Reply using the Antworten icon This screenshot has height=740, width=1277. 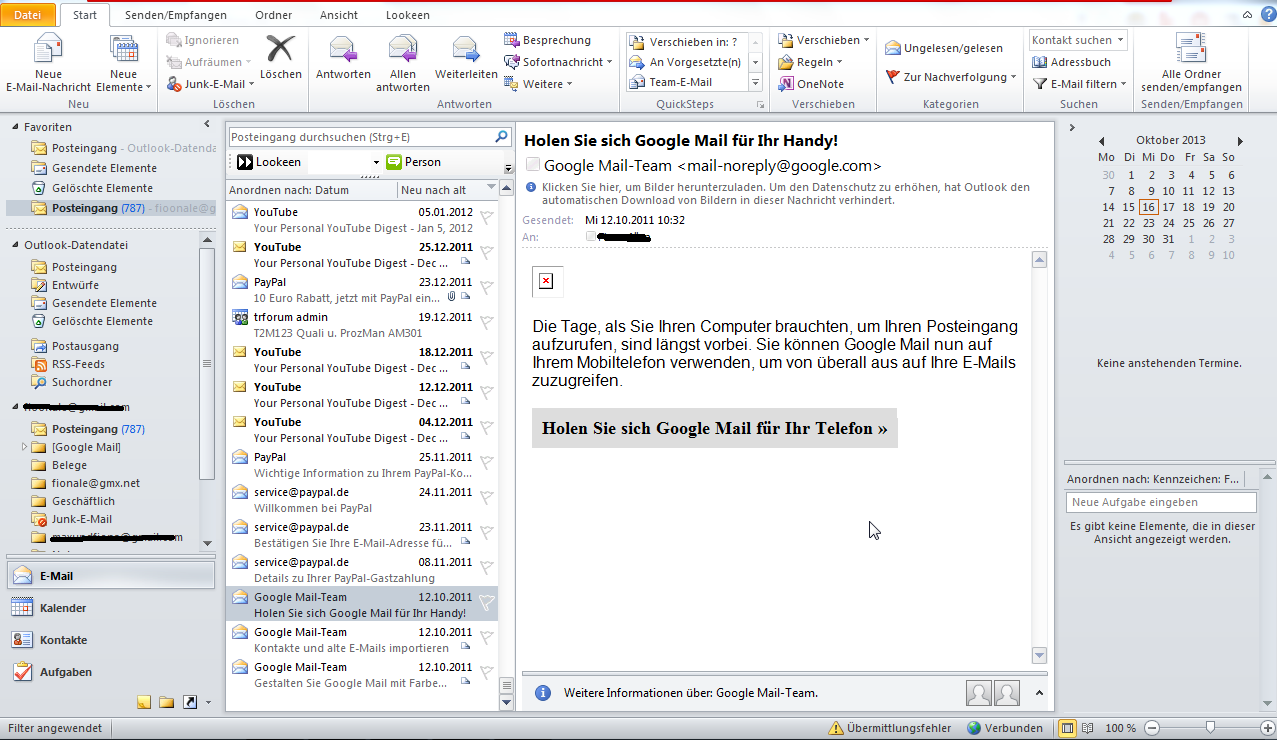342,62
